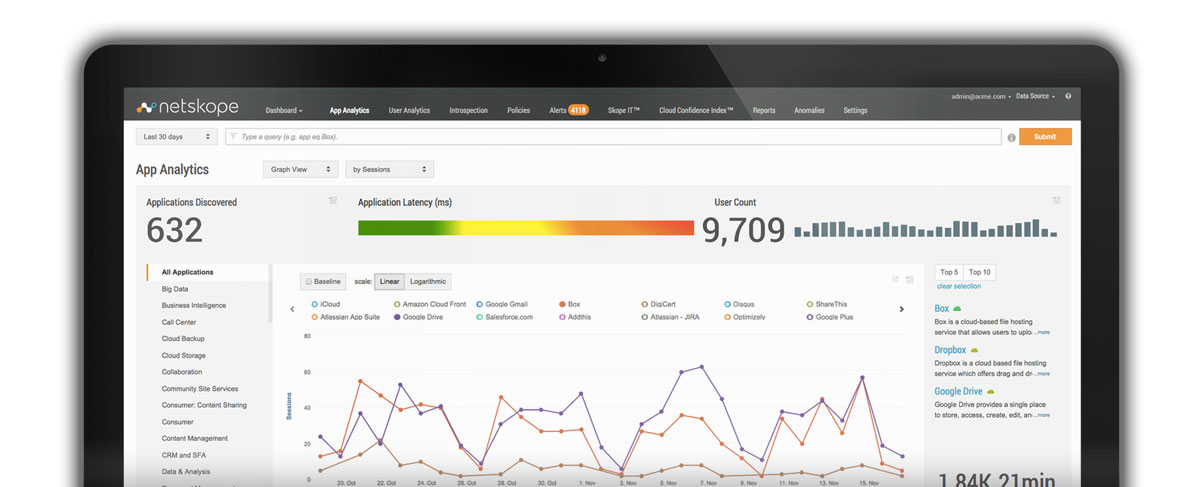1200x487 pixels.
Task: Click the clear selection link
Action: pos(958,287)
